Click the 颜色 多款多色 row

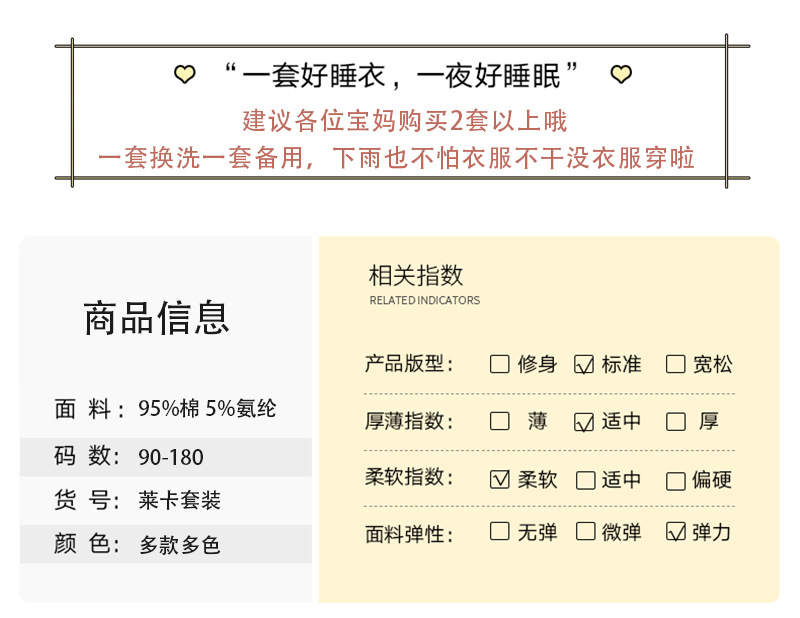[x=166, y=545]
